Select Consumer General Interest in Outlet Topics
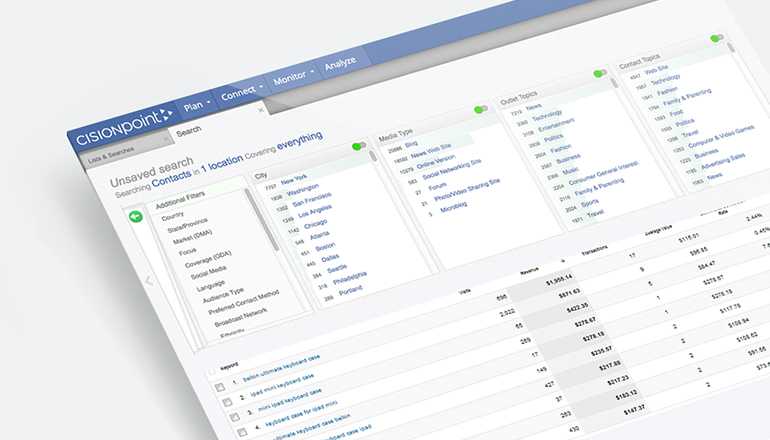This screenshot has width=770, height=440. tap(604, 173)
